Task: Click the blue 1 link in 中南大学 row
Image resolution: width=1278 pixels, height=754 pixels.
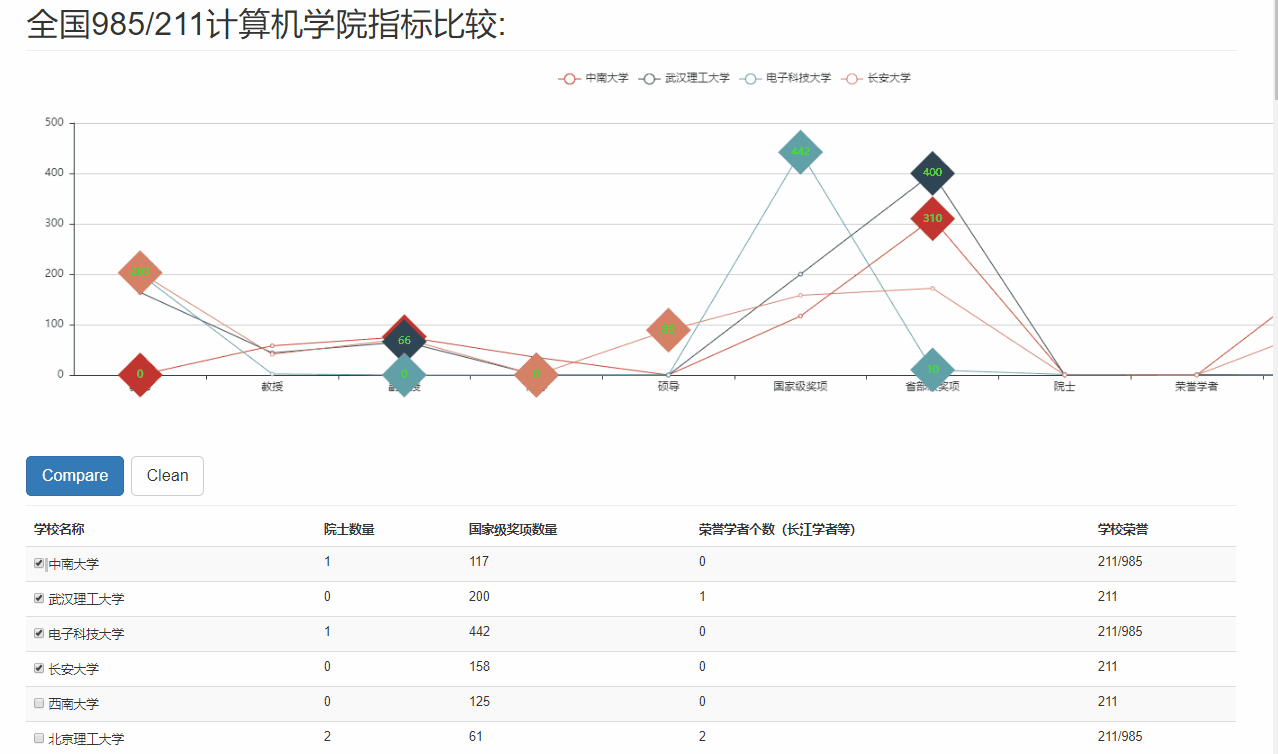Action: [327, 561]
